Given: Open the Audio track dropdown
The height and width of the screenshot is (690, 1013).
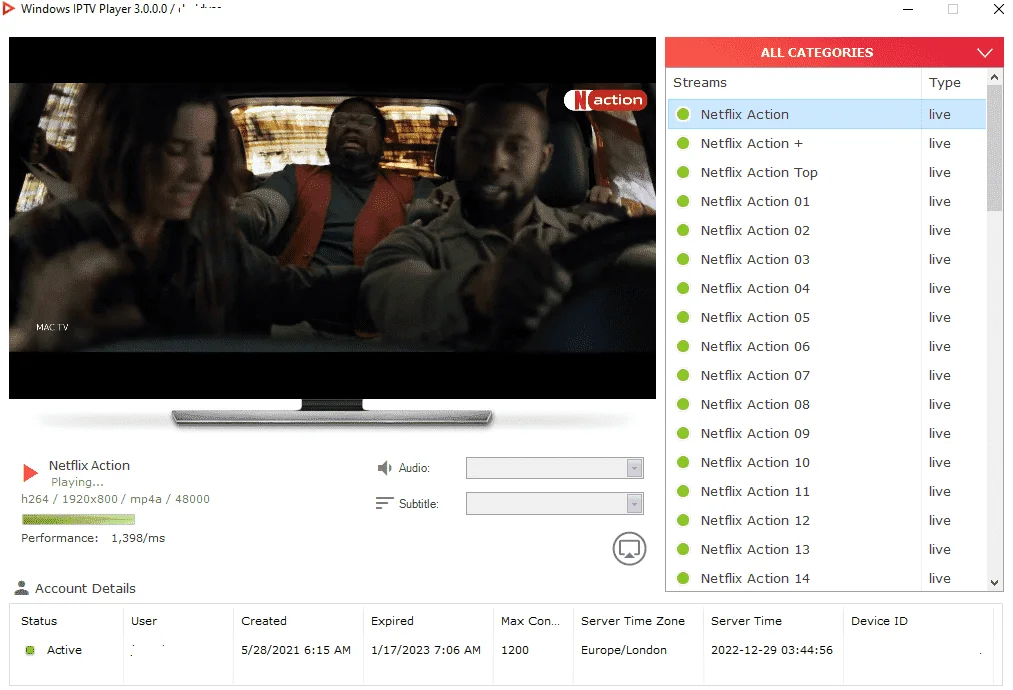Looking at the screenshot, I should 554,468.
